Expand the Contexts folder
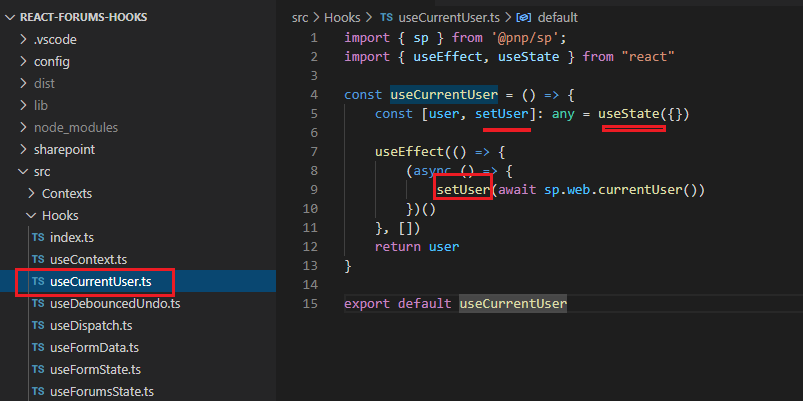This screenshot has width=803, height=401. [66, 193]
